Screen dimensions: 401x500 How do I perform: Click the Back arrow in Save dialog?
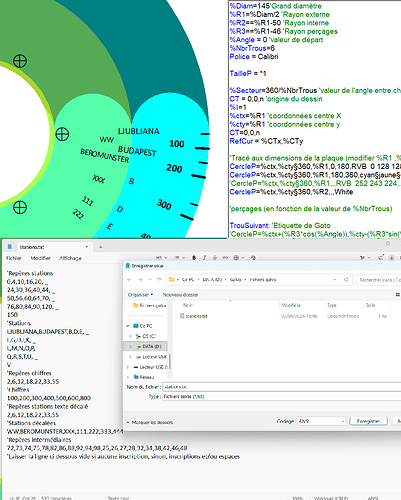tap(129, 280)
